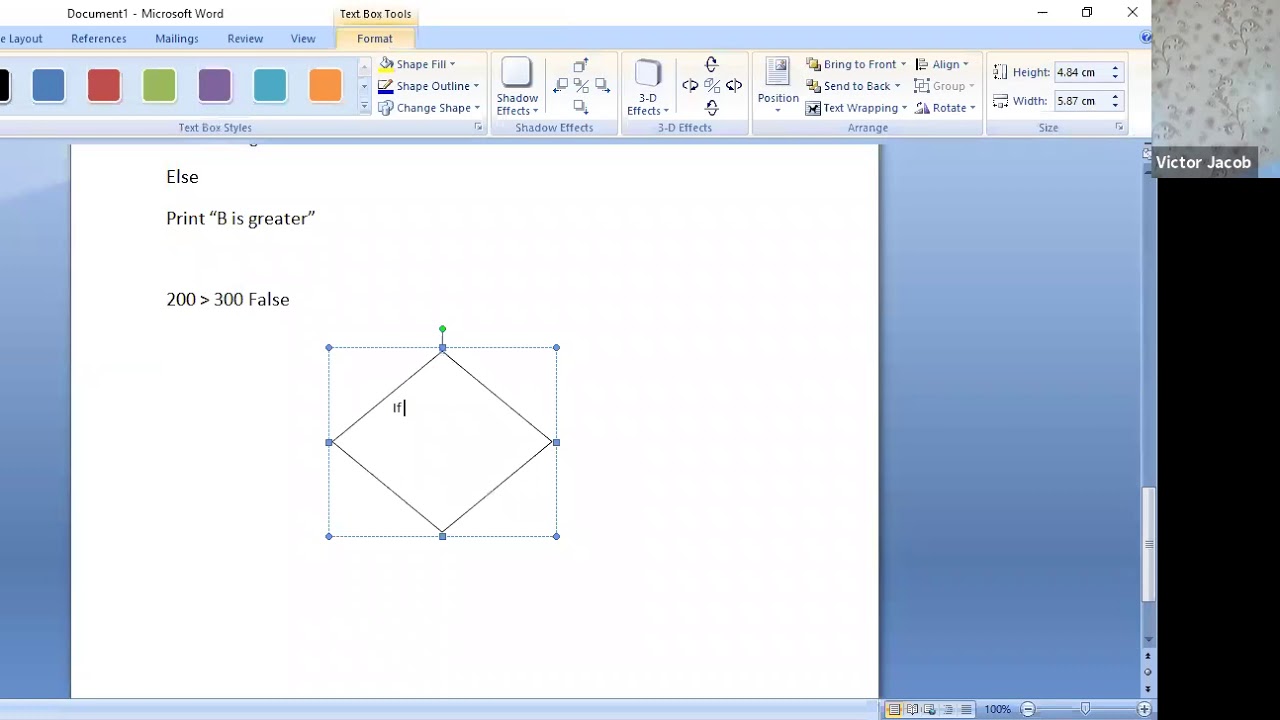This screenshot has height=720, width=1280.
Task: Expand the text box styles gallery
Action: pos(364,107)
